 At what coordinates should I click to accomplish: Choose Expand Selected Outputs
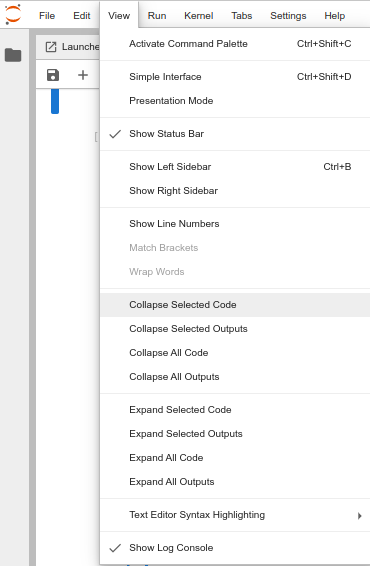tap(235, 434)
